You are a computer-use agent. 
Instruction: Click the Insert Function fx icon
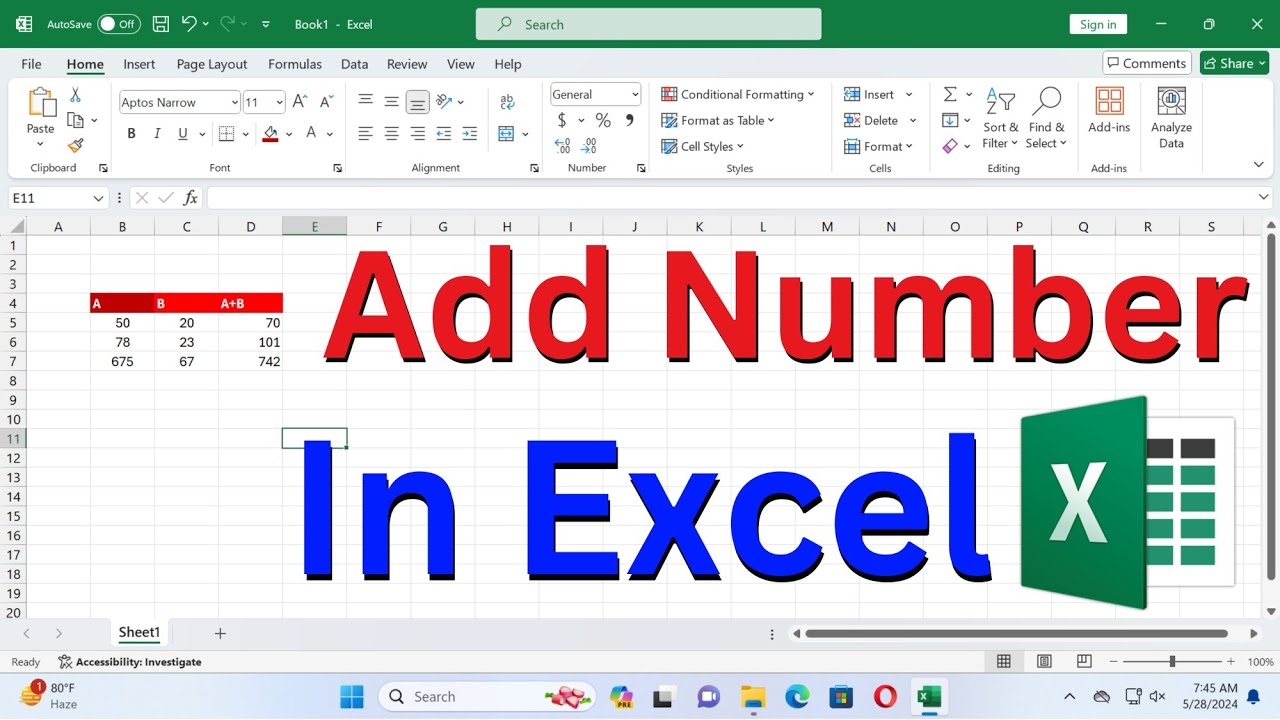click(191, 198)
